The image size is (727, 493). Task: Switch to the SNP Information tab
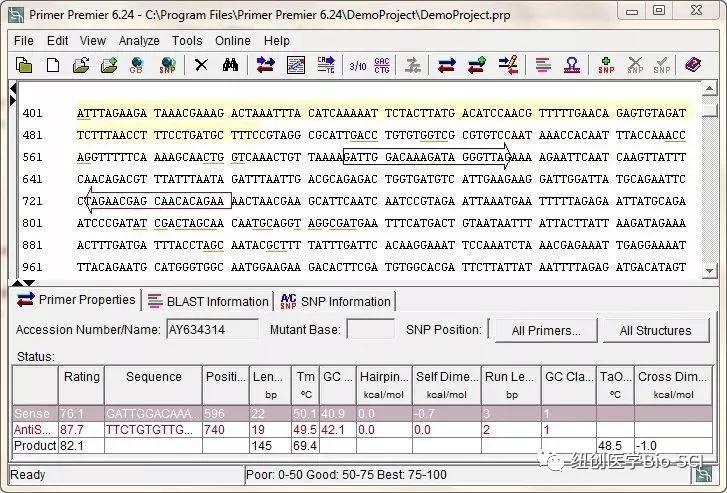click(x=335, y=301)
